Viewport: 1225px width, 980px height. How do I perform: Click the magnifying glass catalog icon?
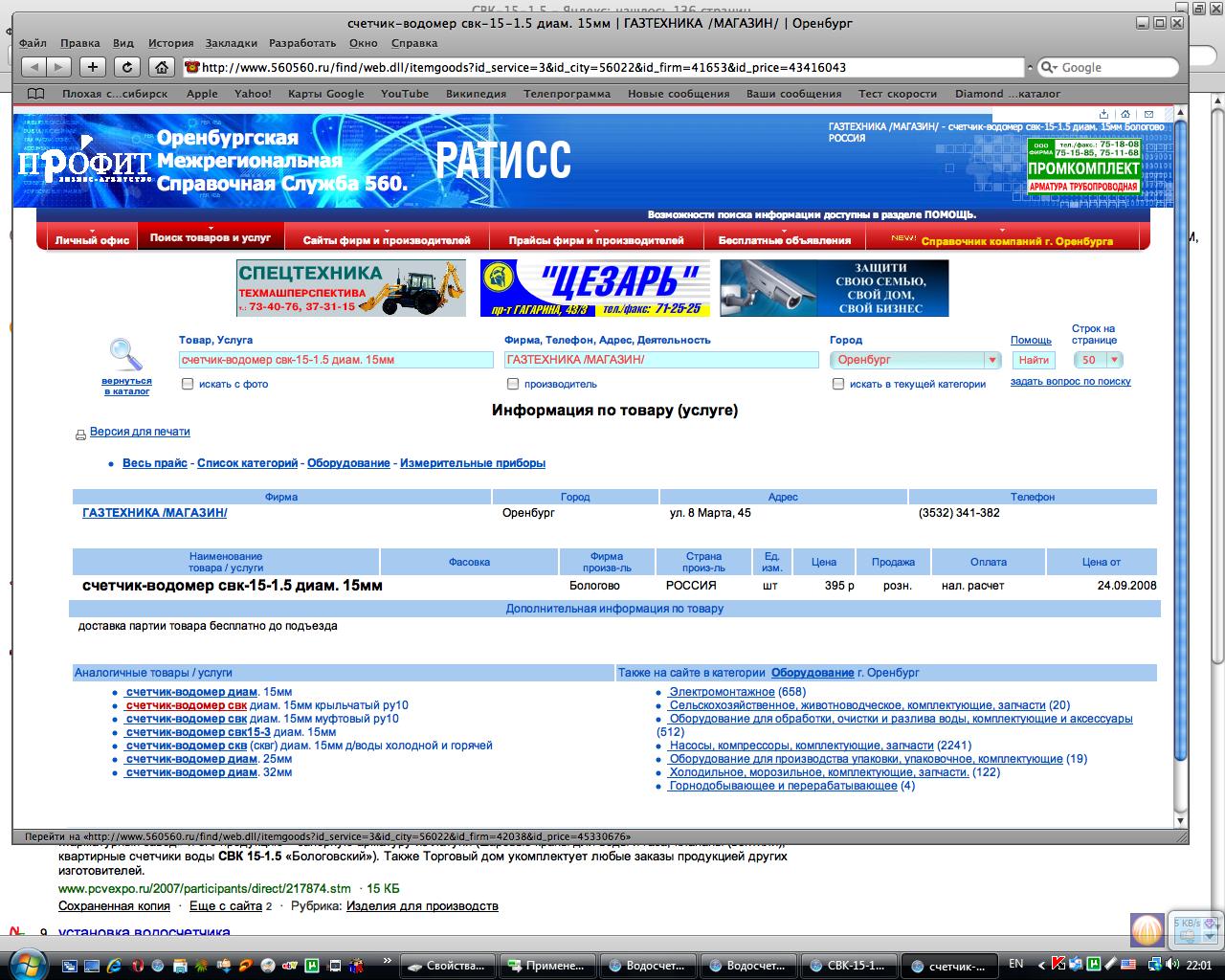tap(125, 355)
